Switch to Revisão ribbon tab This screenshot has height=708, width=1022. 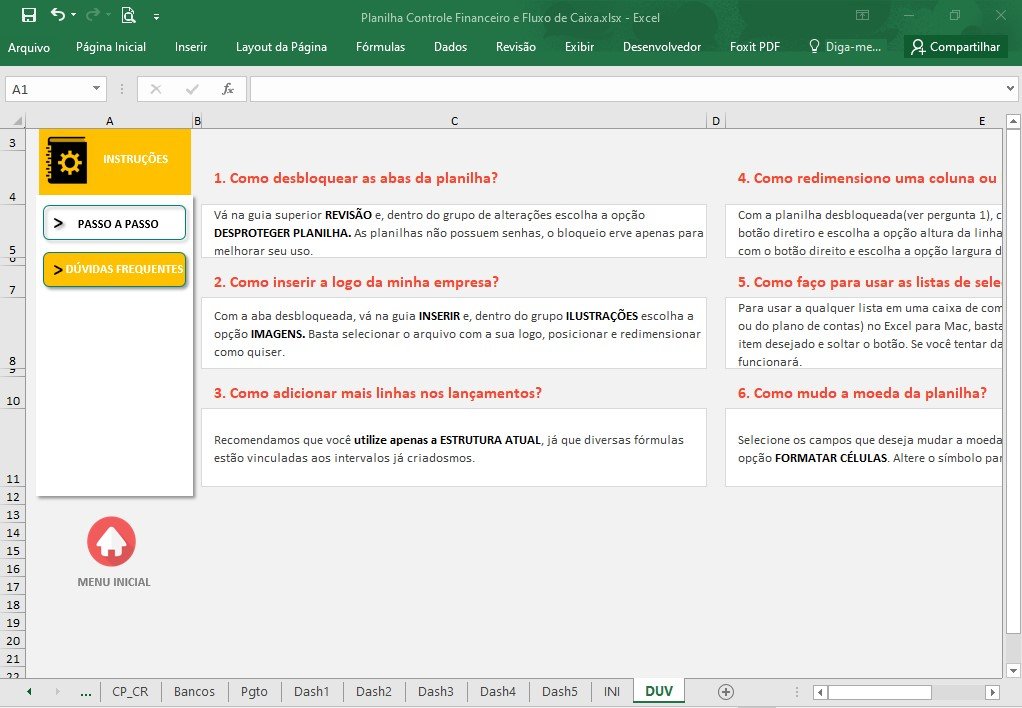point(516,47)
